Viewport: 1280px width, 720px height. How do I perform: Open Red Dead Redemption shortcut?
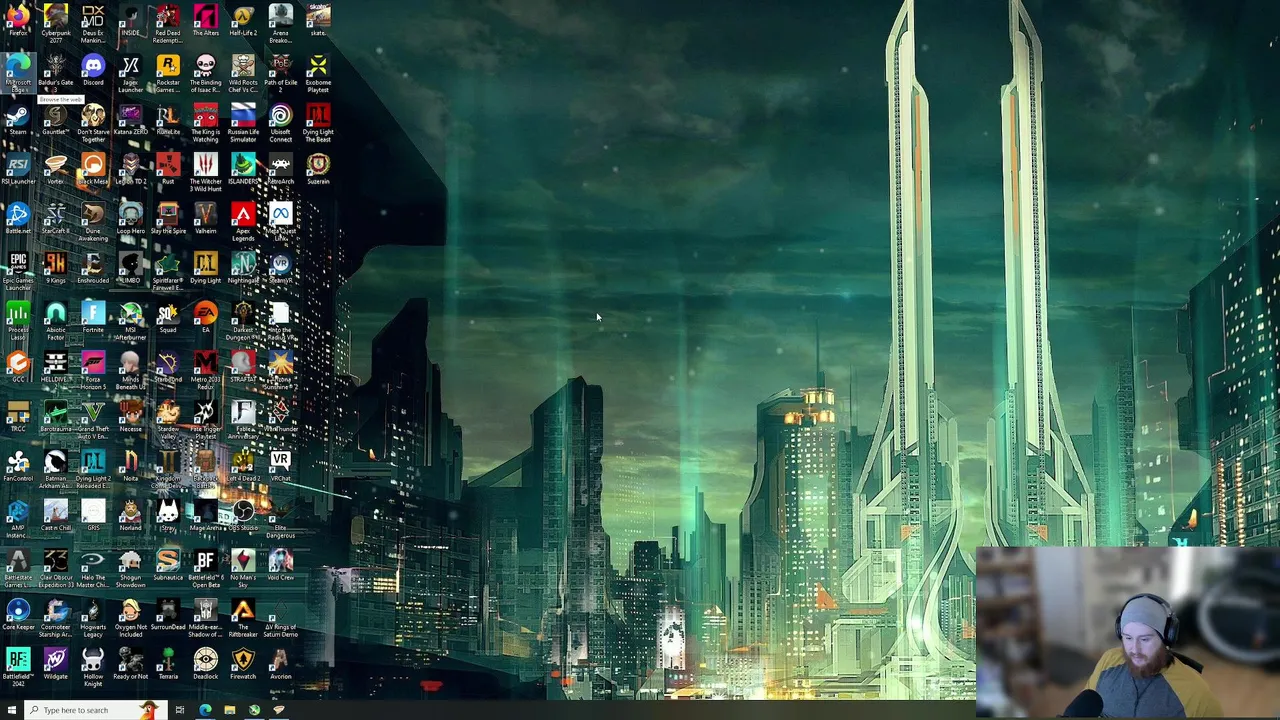[x=168, y=22]
